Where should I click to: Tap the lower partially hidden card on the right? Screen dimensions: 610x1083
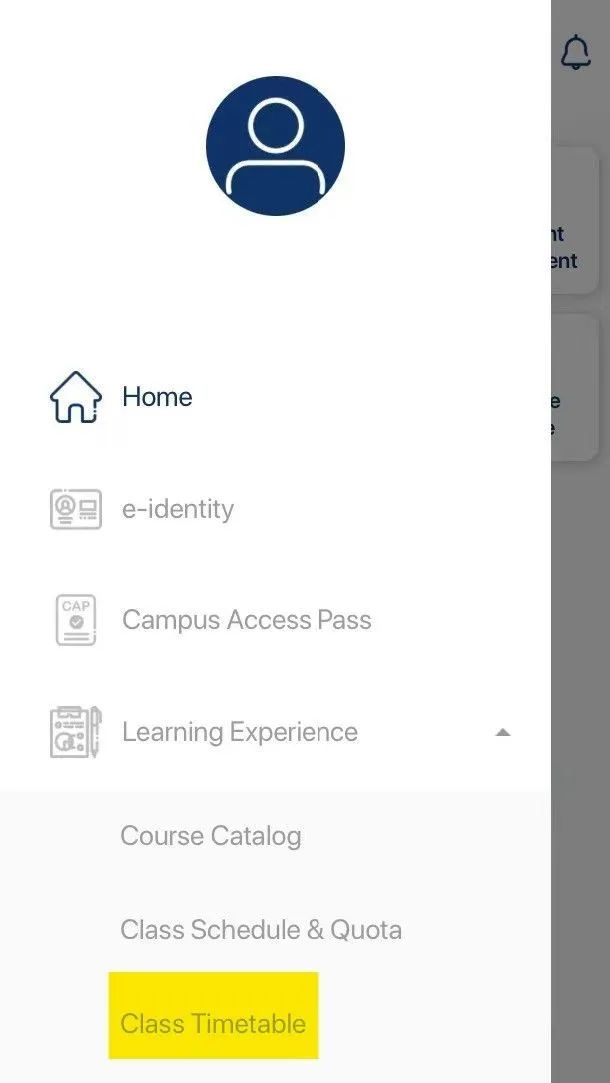(575, 387)
